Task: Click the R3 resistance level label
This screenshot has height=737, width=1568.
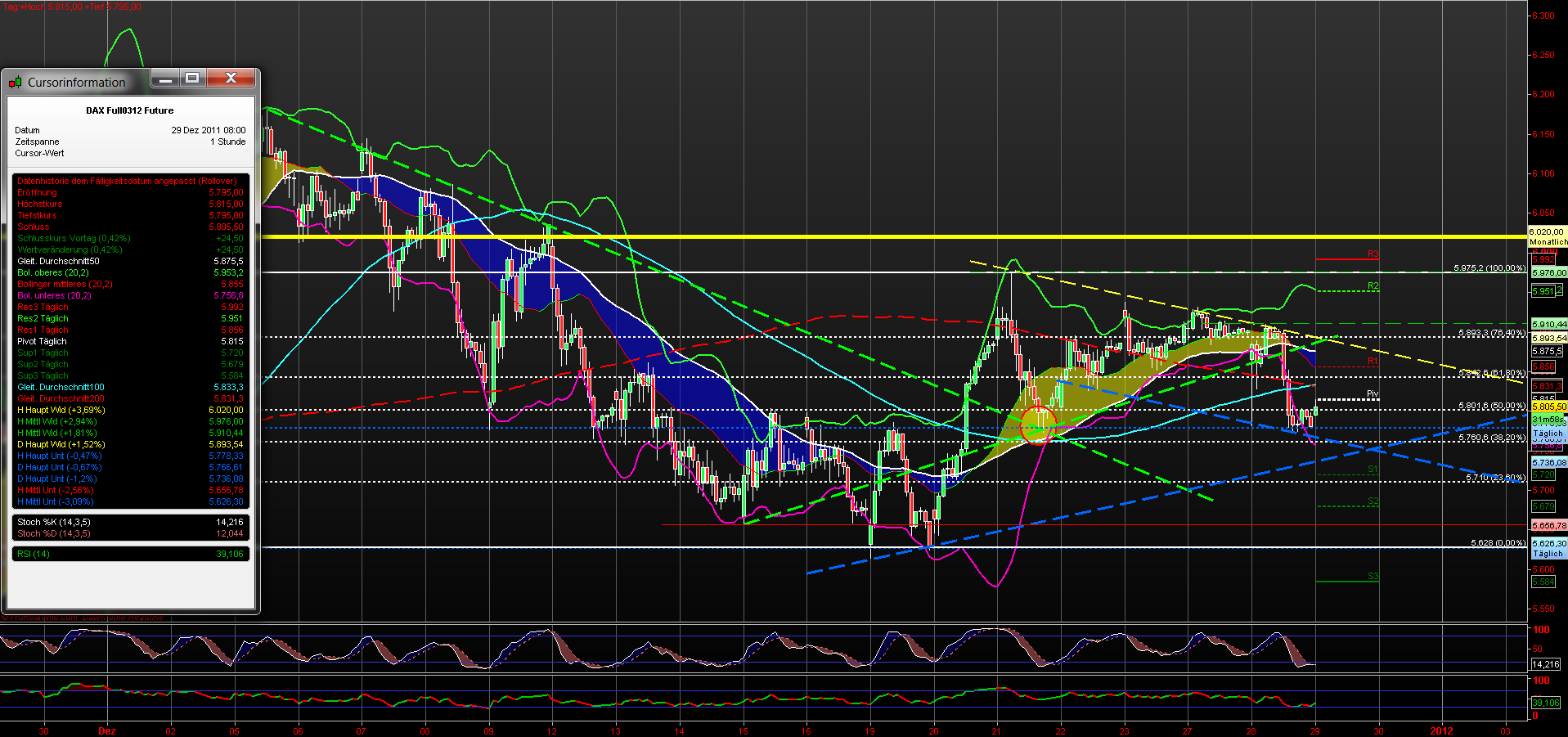Action: pyautogui.click(x=1373, y=254)
